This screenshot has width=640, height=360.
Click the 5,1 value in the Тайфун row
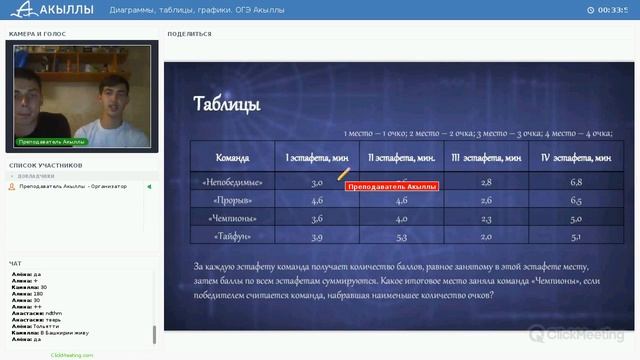click(576, 237)
